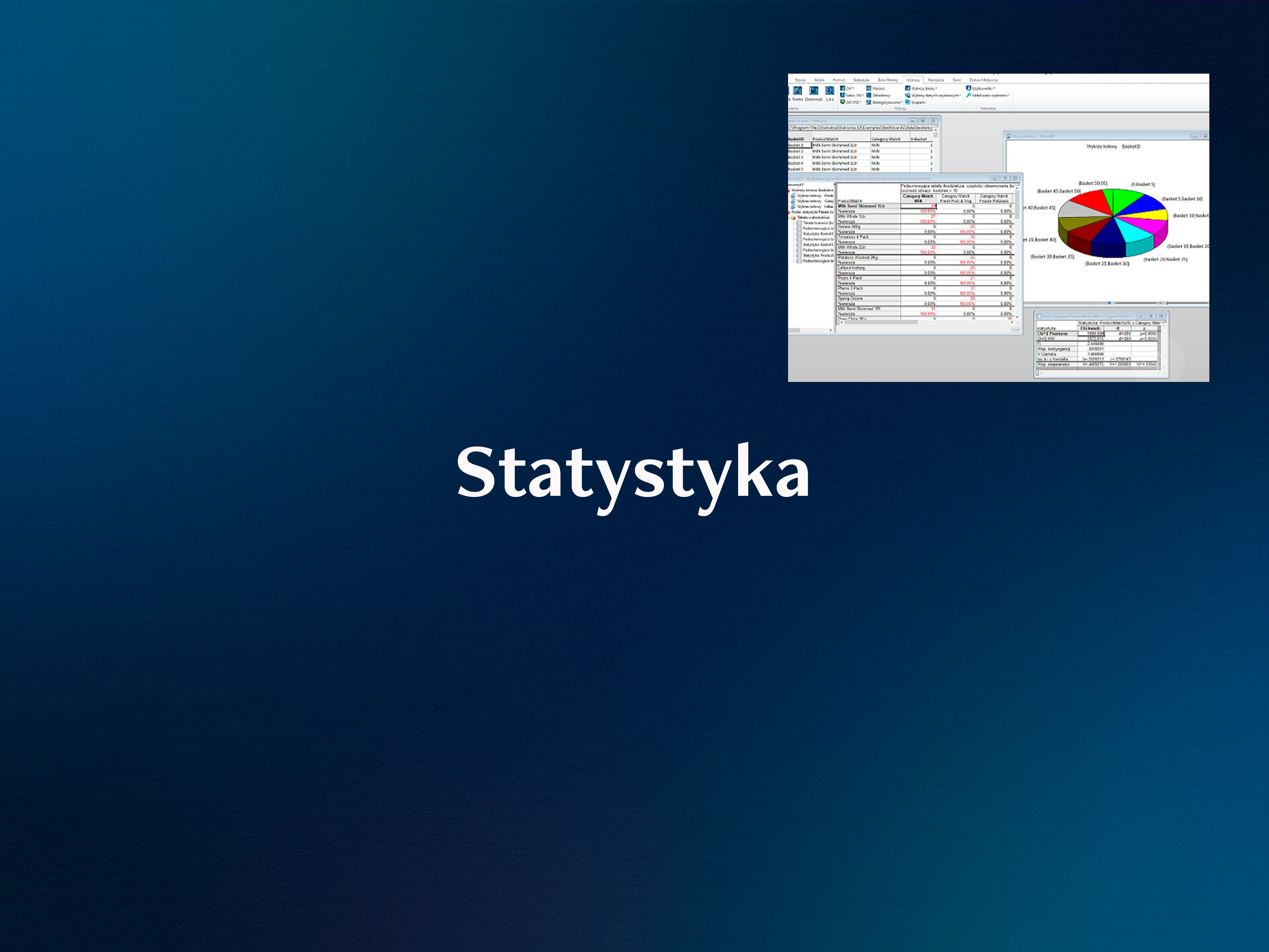Switch to the Statystyka ribbon tab
Viewport: 1269px width, 952px height.
tap(861, 80)
